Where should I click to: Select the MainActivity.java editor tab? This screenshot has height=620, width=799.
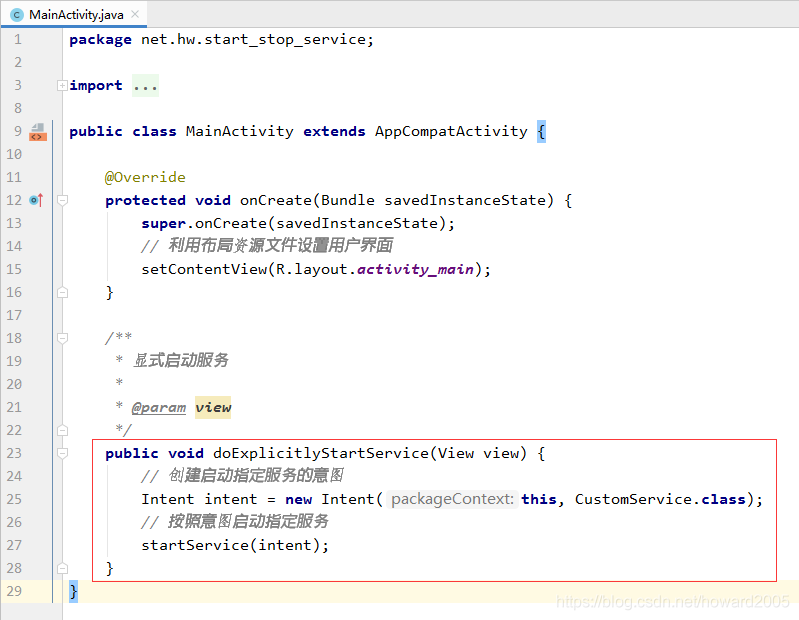[74, 14]
